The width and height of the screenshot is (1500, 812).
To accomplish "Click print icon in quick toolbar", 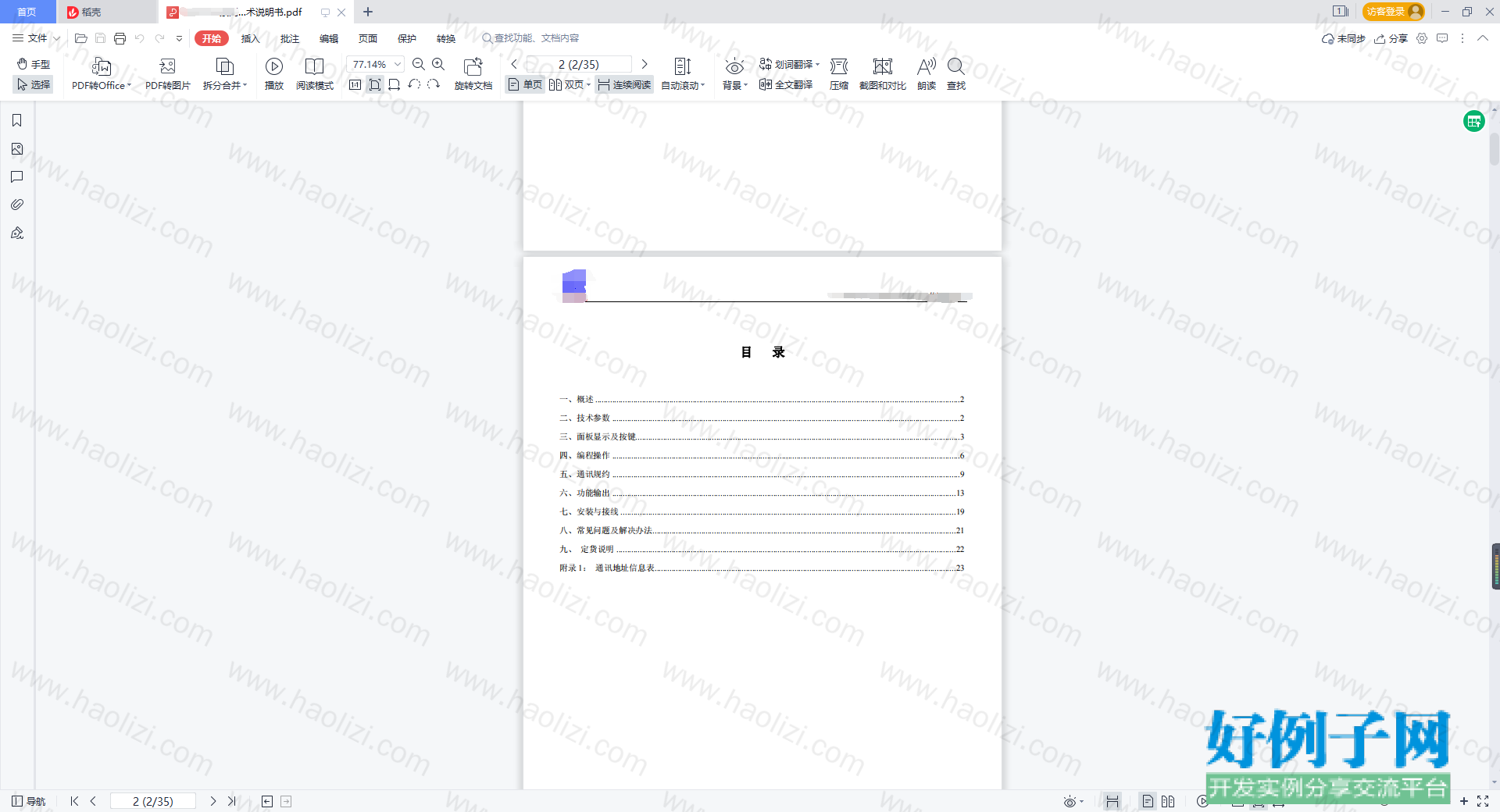I will (x=120, y=38).
